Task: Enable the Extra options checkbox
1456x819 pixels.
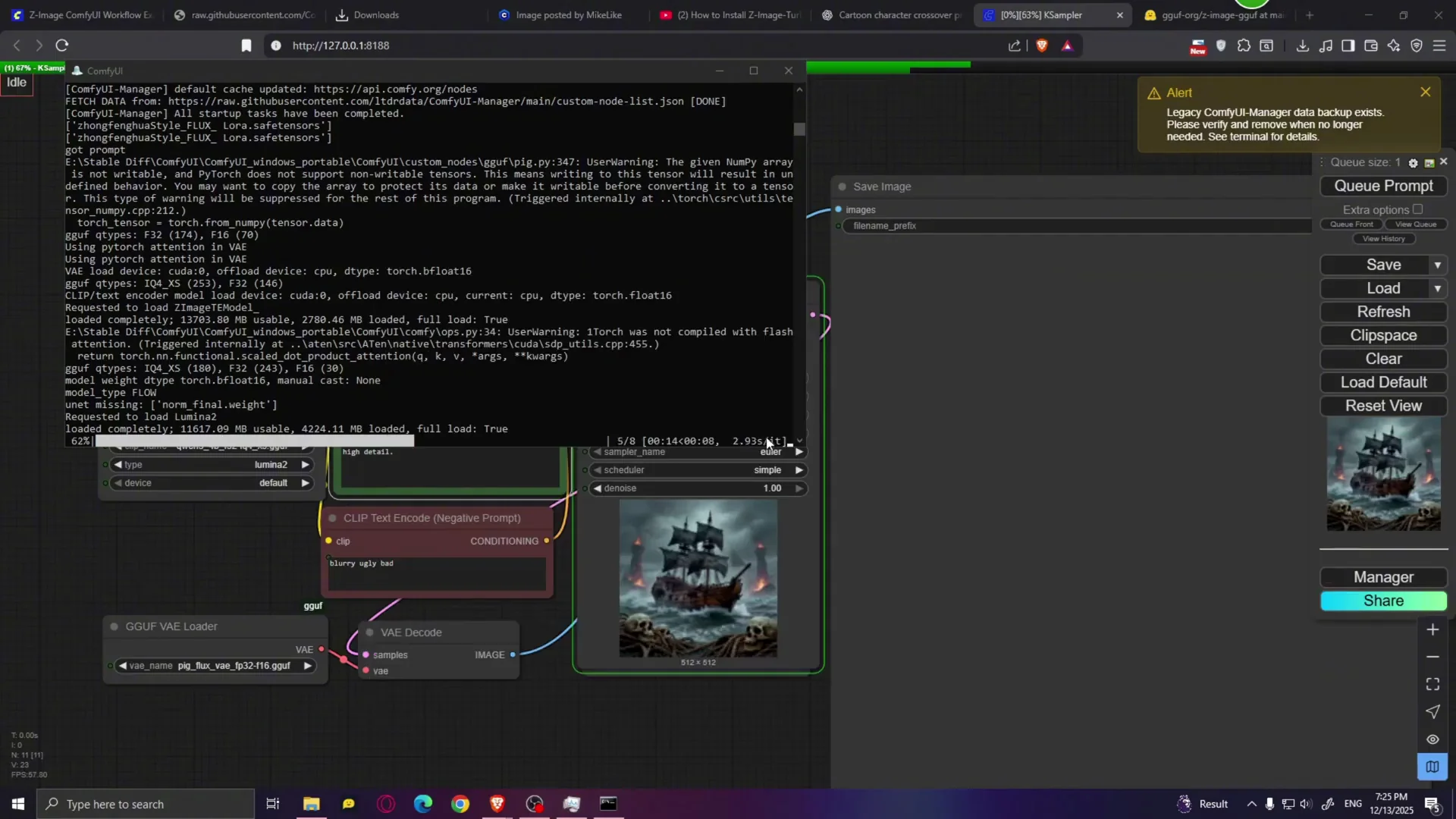Action: point(1417,209)
